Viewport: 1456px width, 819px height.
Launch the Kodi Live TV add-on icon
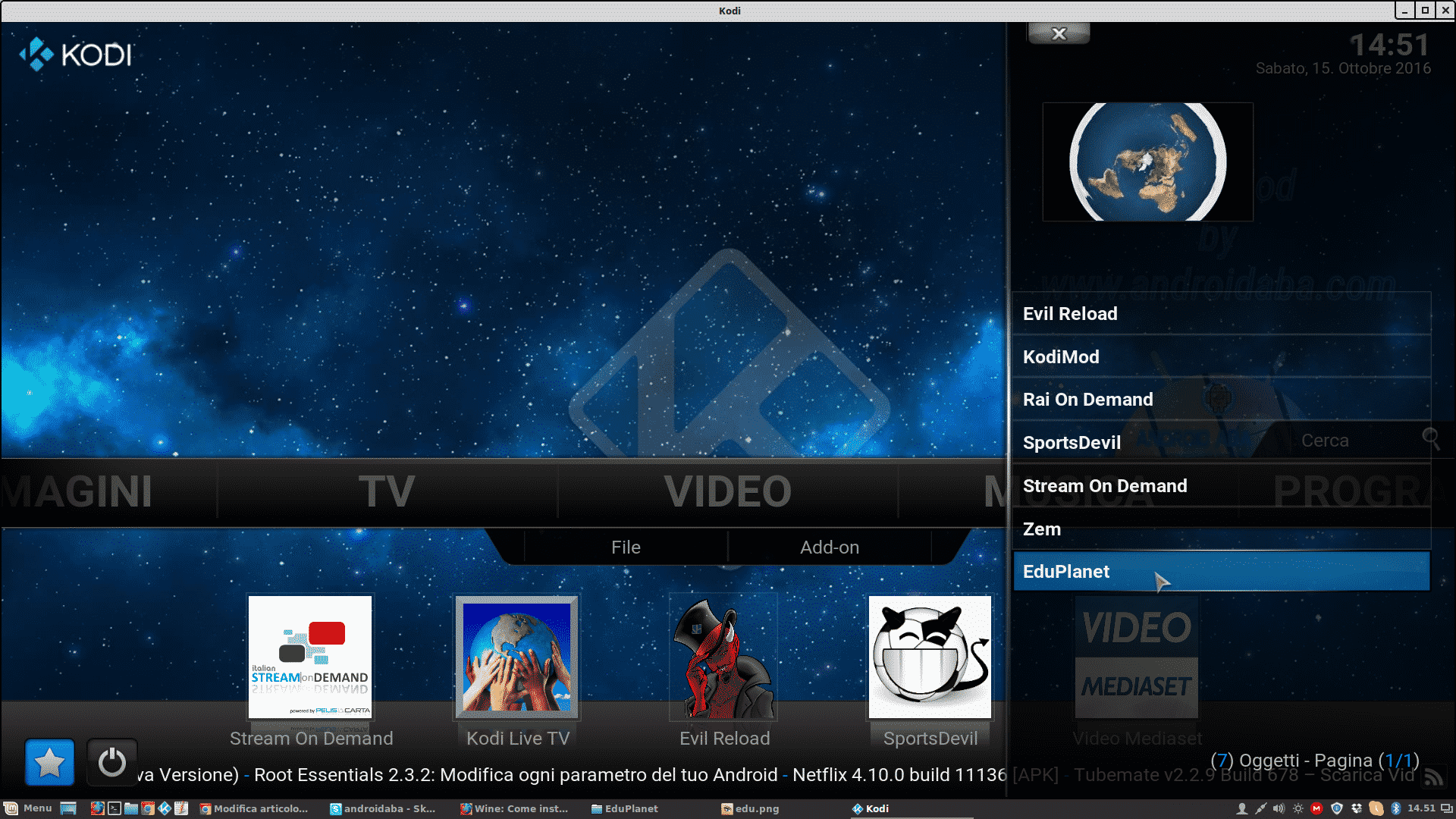517,657
